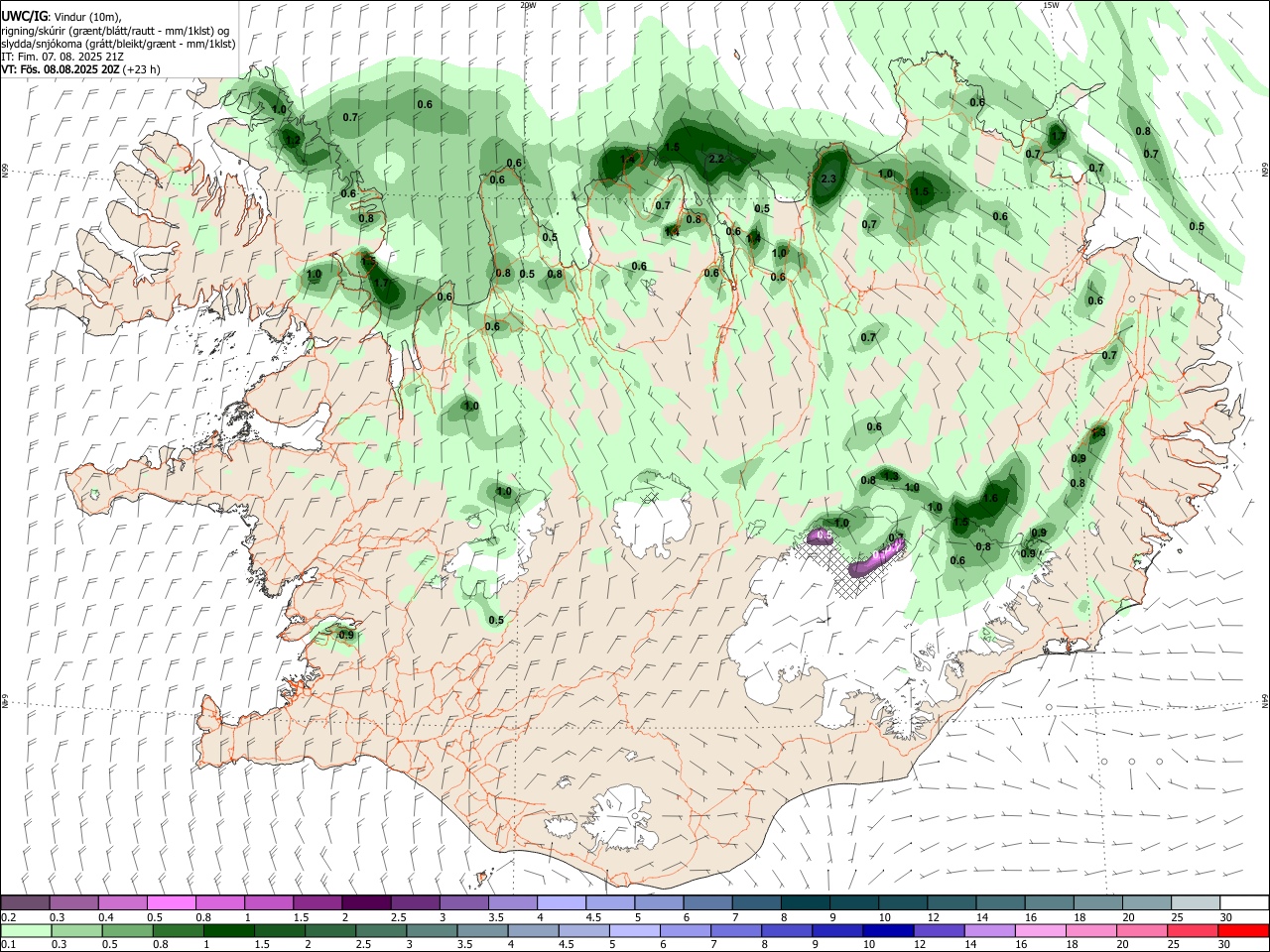Click the purple snow patch labelled 0.5
The height and width of the screenshot is (952, 1270).
[x=823, y=535]
